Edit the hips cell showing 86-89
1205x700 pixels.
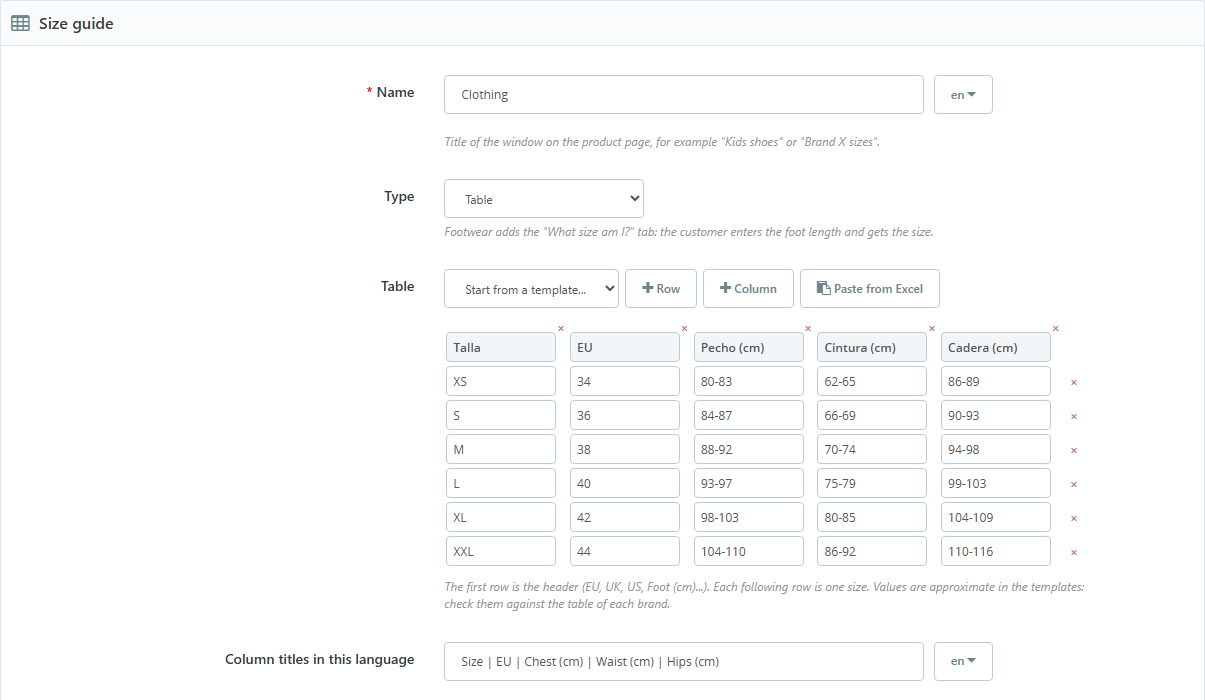click(x=996, y=381)
